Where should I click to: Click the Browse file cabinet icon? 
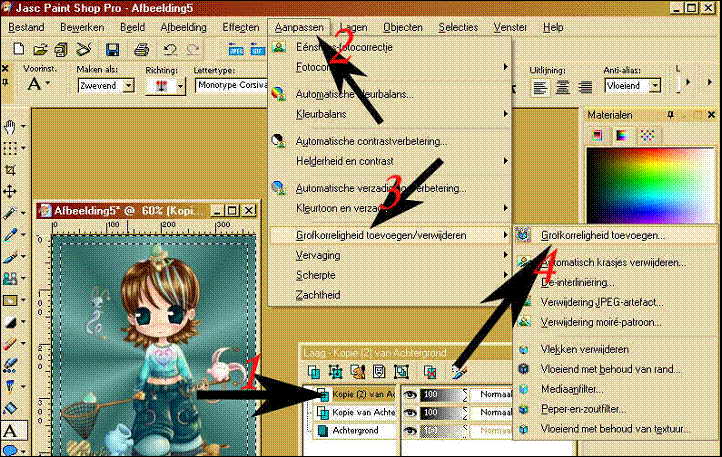(x=61, y=49)
